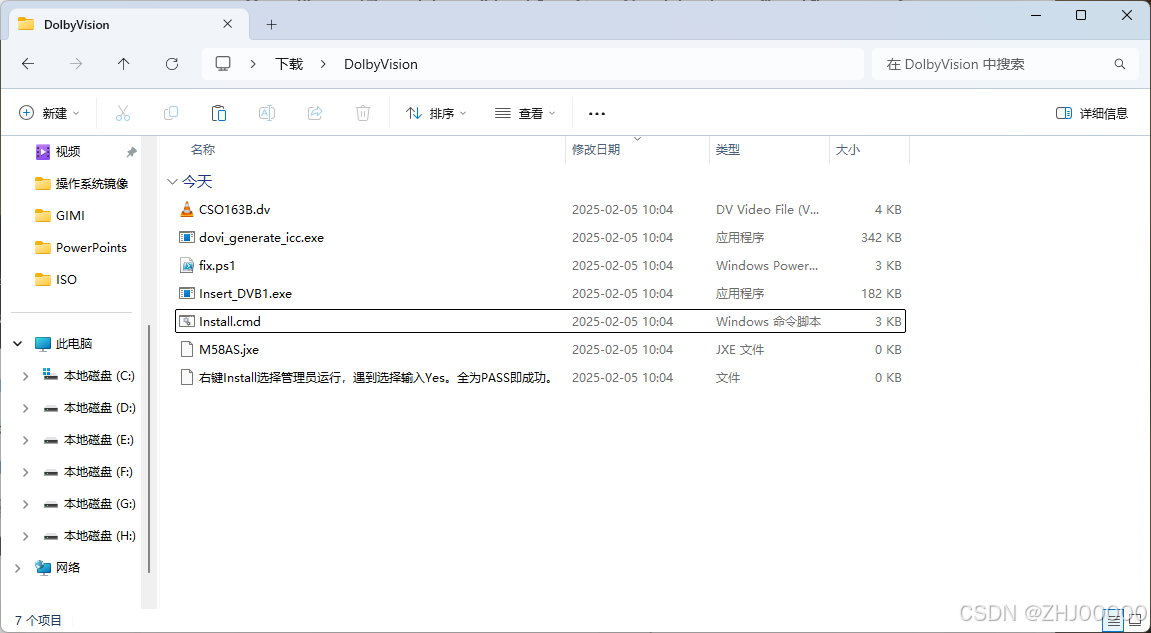The image size is (1151, 633).
Task: Expand 本地磁盘 (E:) in the tree
Action: point(26,440)
